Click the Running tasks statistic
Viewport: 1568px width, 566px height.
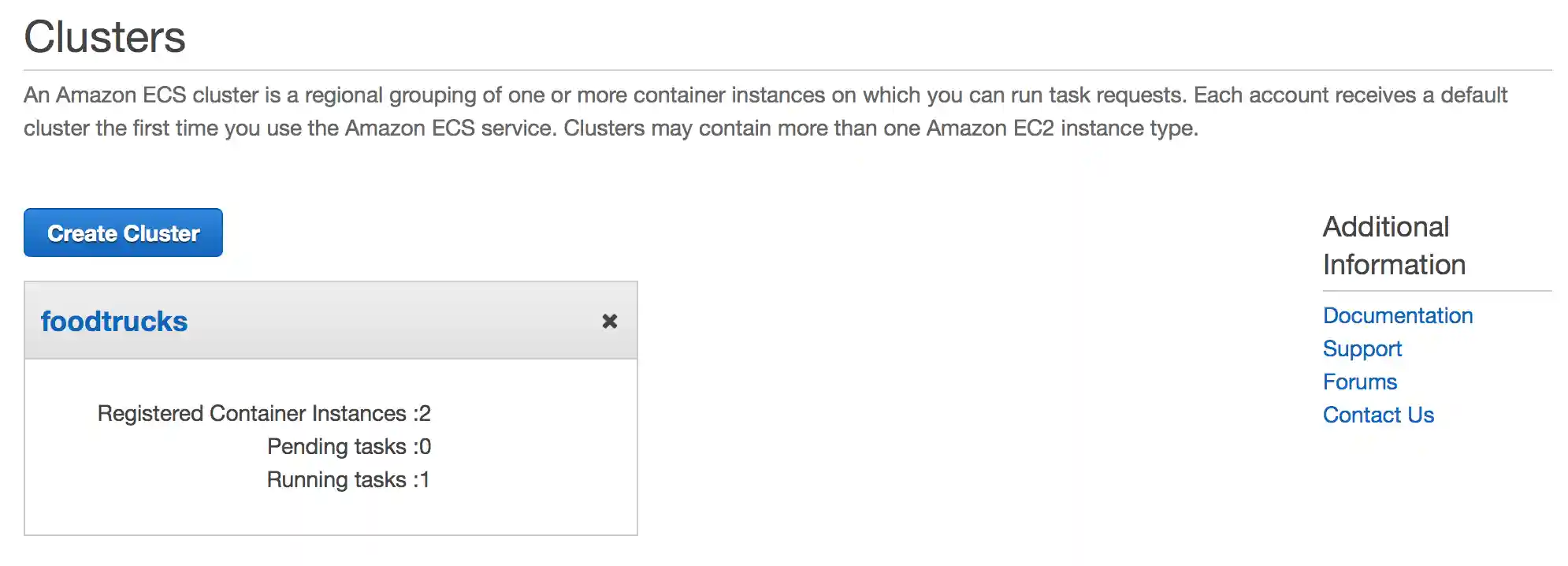(348, 479)
